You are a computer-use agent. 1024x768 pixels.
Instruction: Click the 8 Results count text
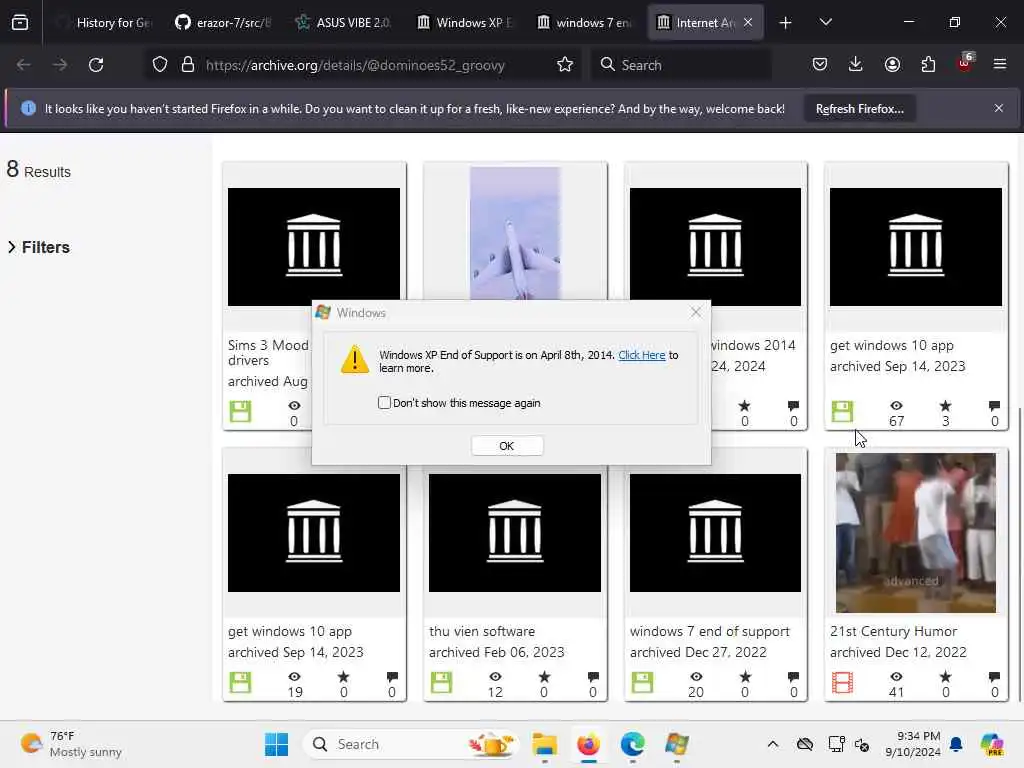coord(39,170)
